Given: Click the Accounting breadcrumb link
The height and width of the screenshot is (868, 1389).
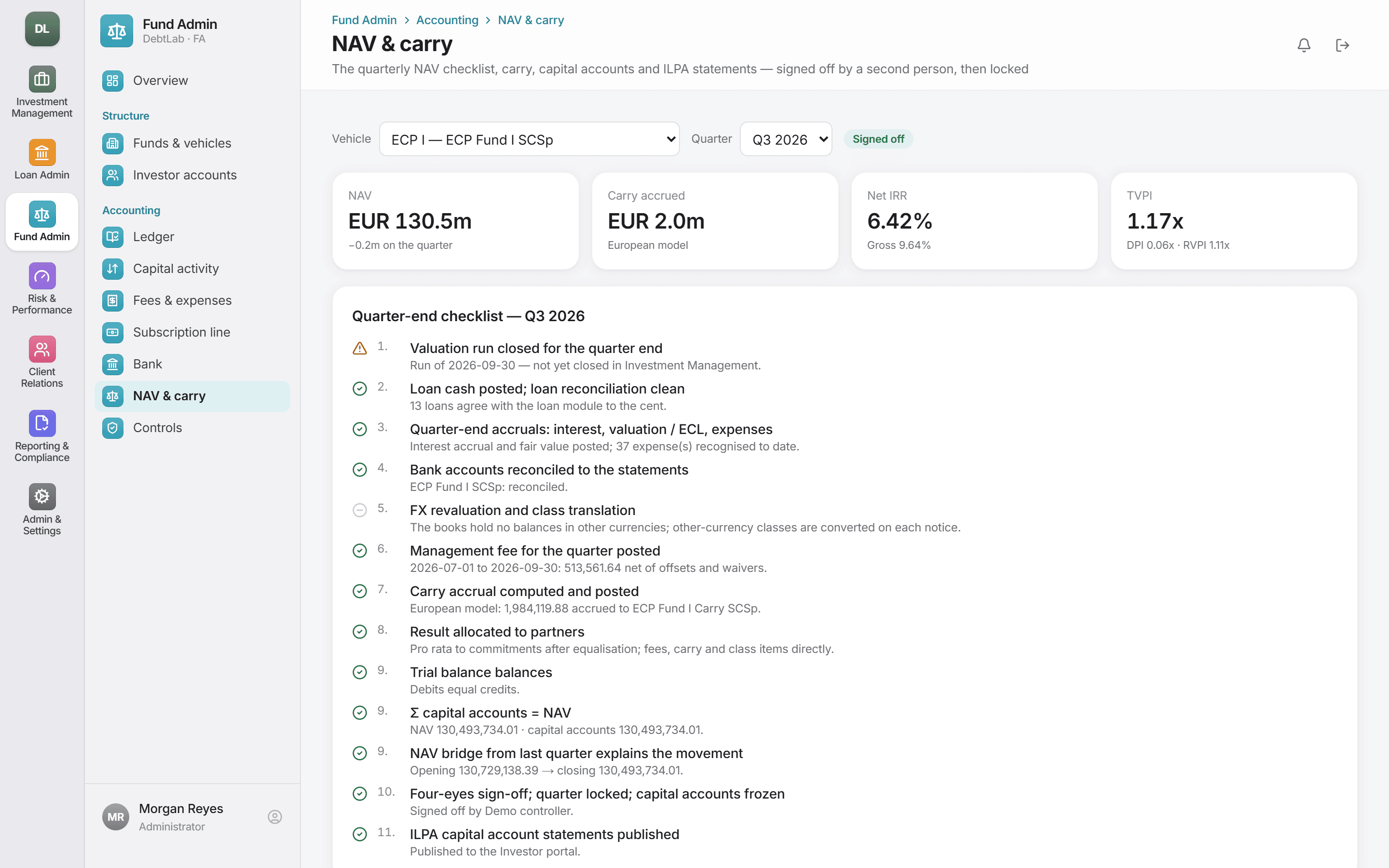Looking at the screenshot, I should pos(447,20).
